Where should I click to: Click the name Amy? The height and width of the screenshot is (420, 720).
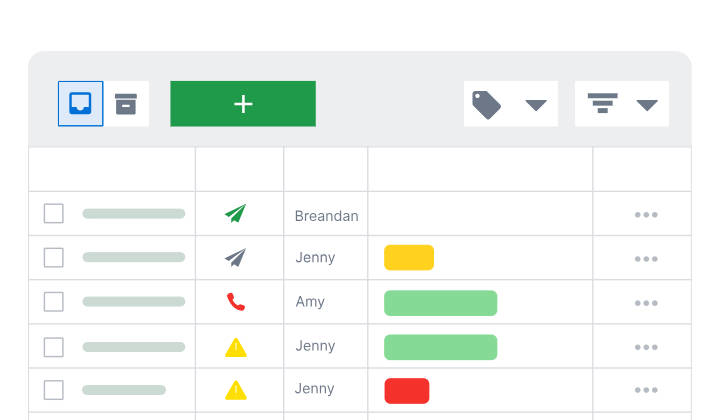310,302
